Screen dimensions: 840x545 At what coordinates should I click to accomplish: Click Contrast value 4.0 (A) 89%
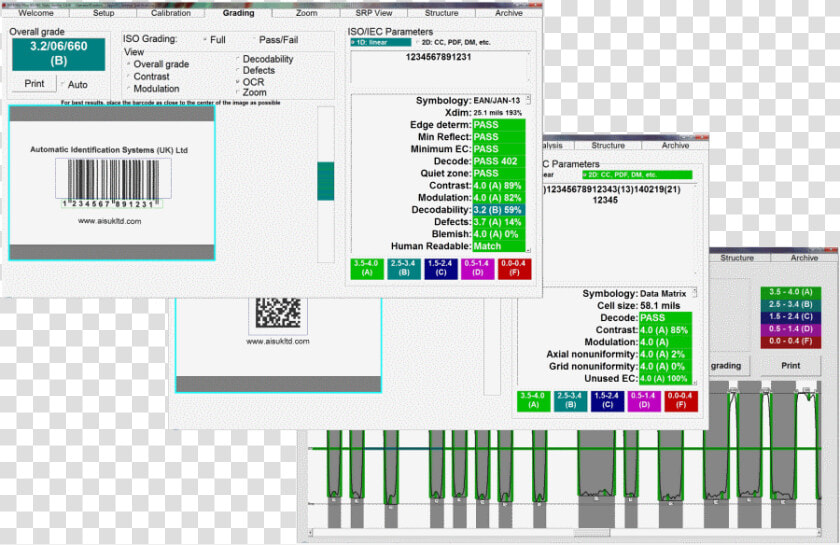[x=499, y=185]
